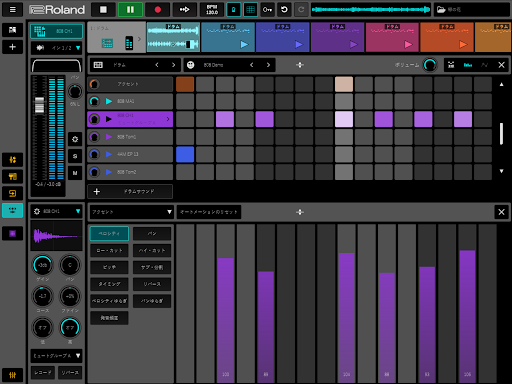Click the BPM 120.0 tempo display
The width and height of the screenshot is (512, 384).
point(212,10)
